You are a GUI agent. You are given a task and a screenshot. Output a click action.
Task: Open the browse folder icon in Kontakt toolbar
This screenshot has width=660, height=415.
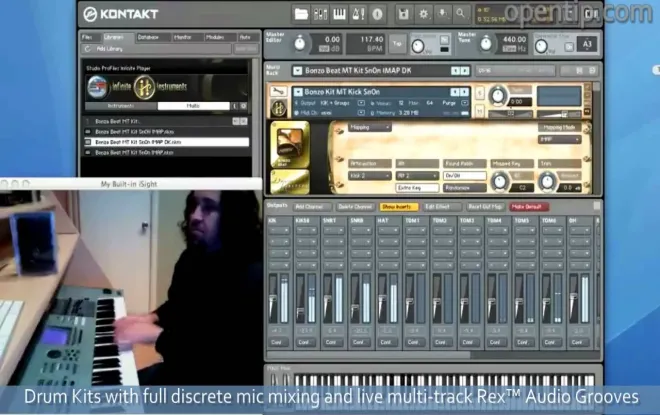click(x=301, y=14)
